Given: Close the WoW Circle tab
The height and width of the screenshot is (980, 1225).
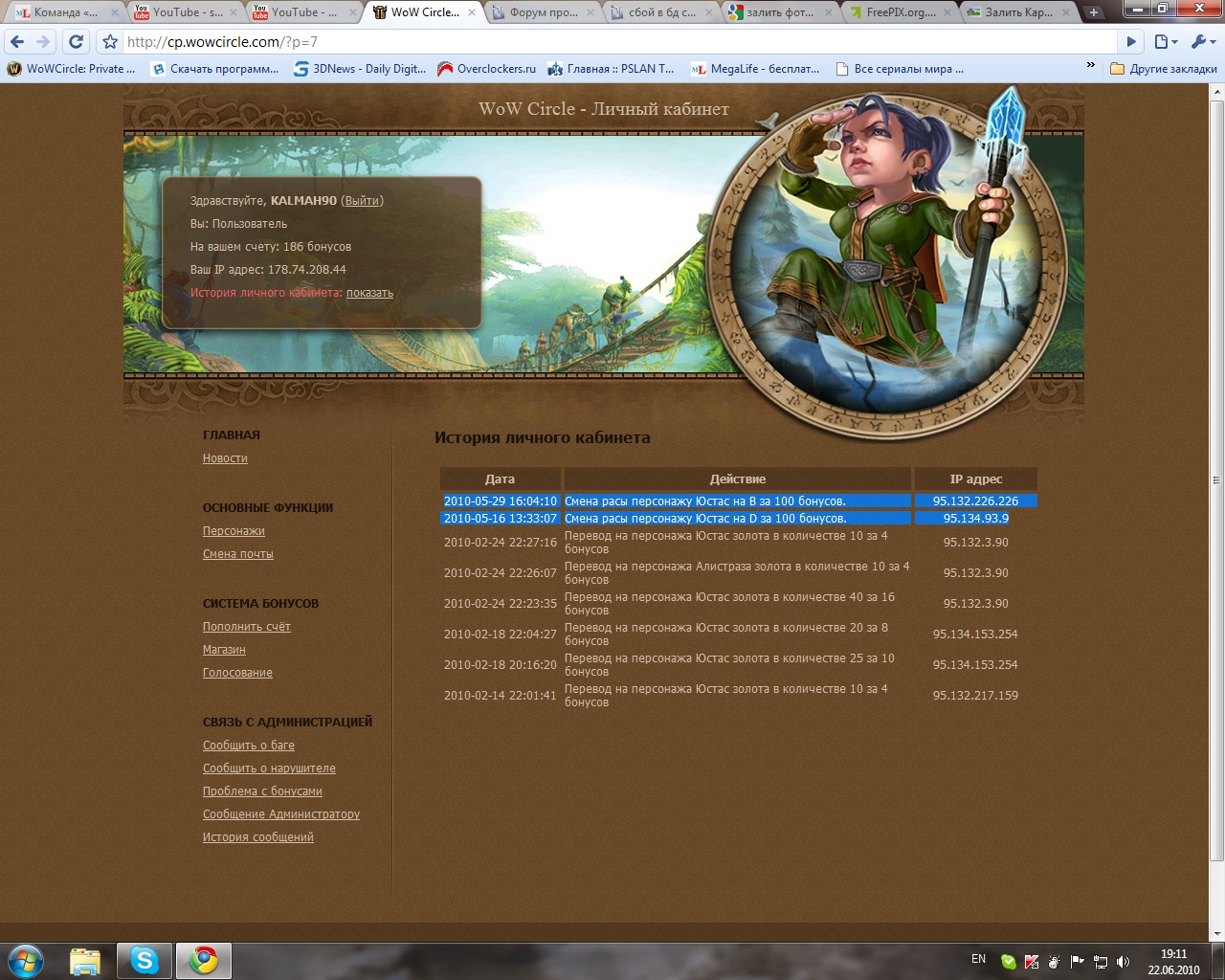Looking at the screenshot, I should (472, 12).
